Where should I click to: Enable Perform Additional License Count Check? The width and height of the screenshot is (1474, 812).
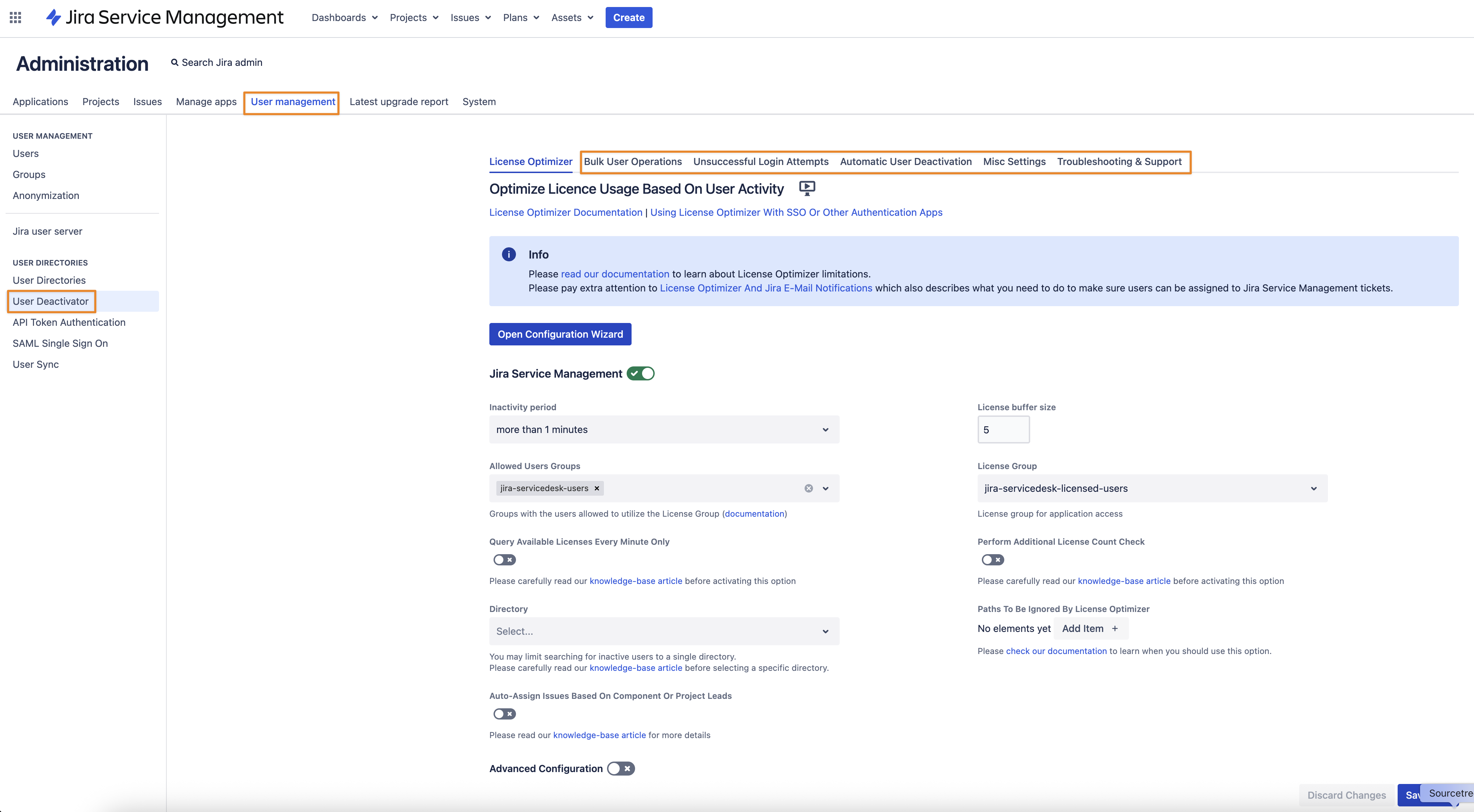pos(992,560)
